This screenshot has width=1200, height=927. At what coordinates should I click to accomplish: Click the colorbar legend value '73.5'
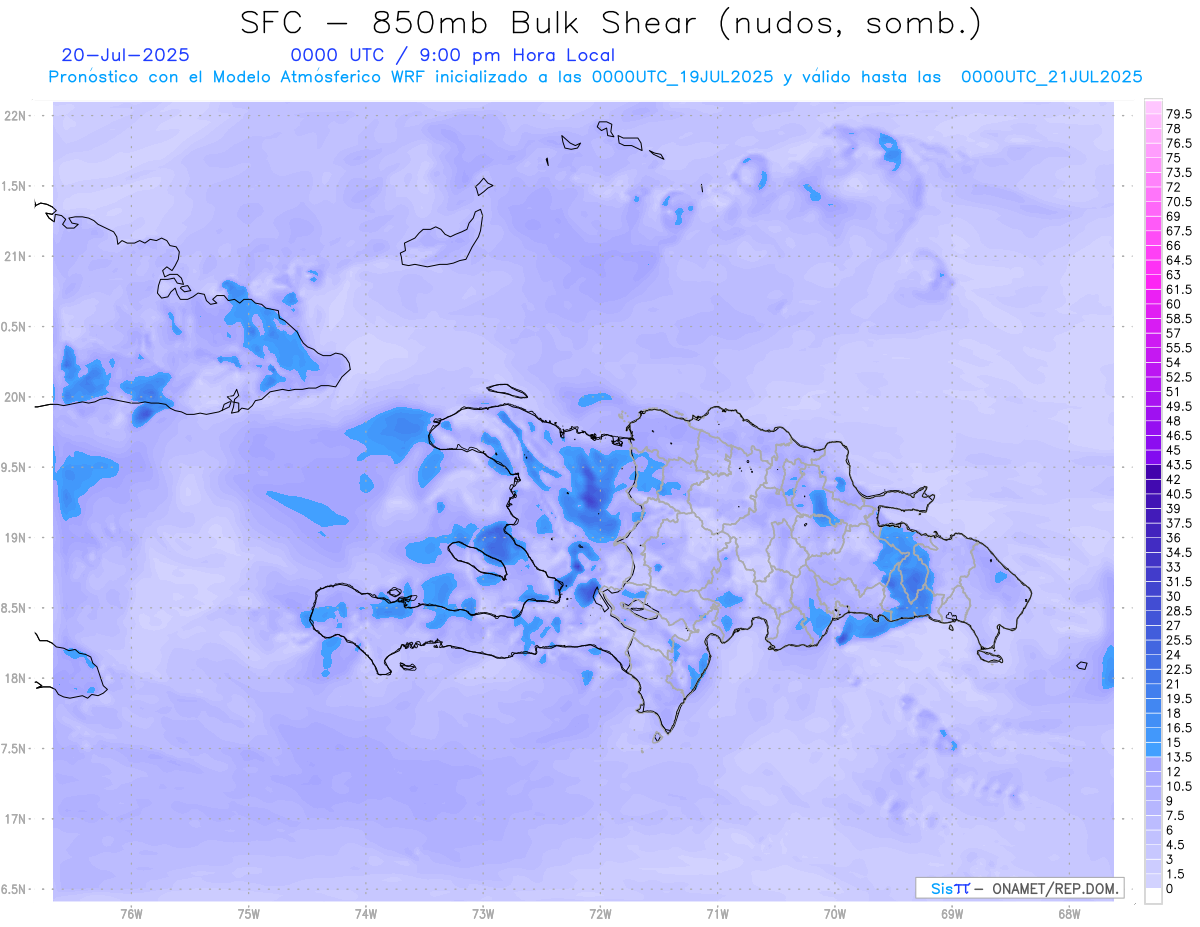[x=1180, y=173]
